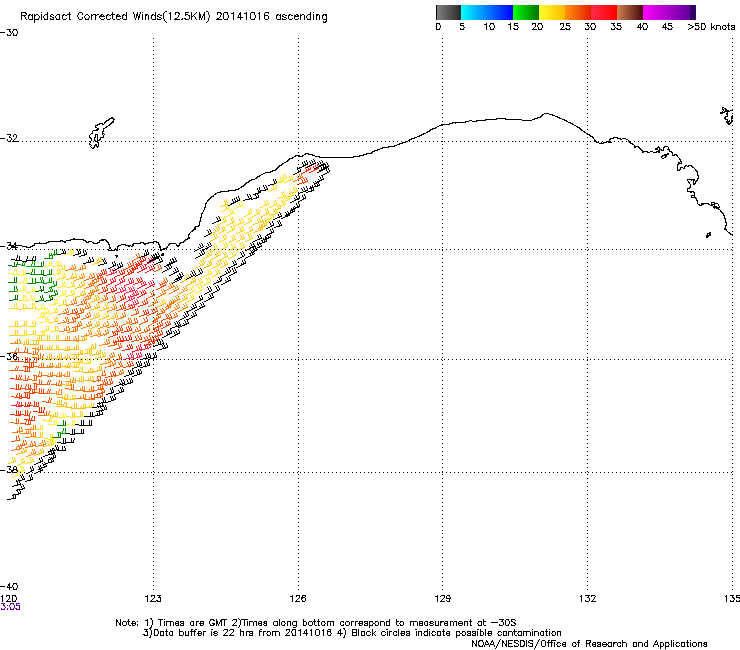The height and width of the screenshot is (650, 740).
Task: Click the small island near 122 longitude
Action: [x=101, y=133]
